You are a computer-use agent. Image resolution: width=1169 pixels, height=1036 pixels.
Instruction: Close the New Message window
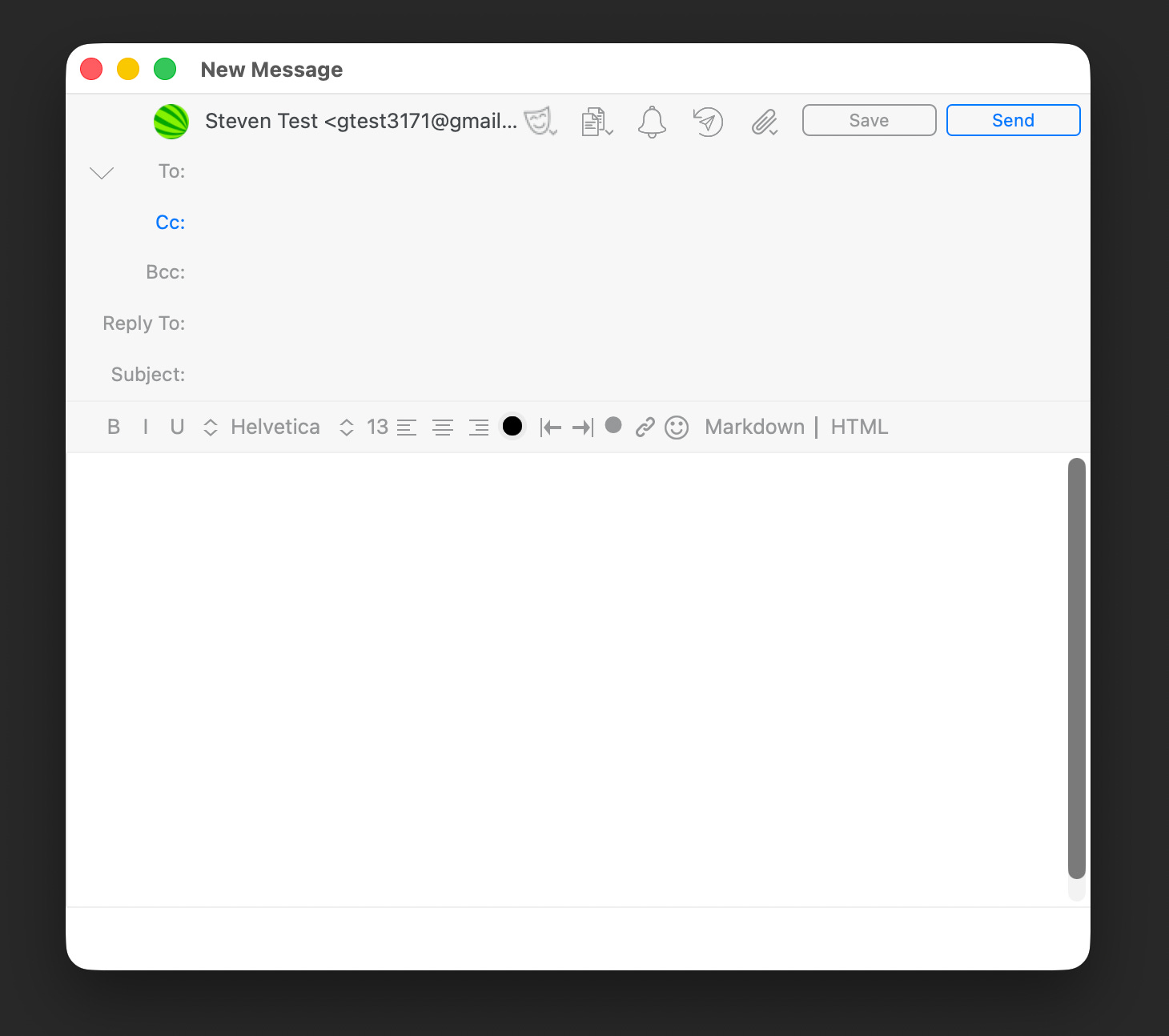tap(91, 69)
